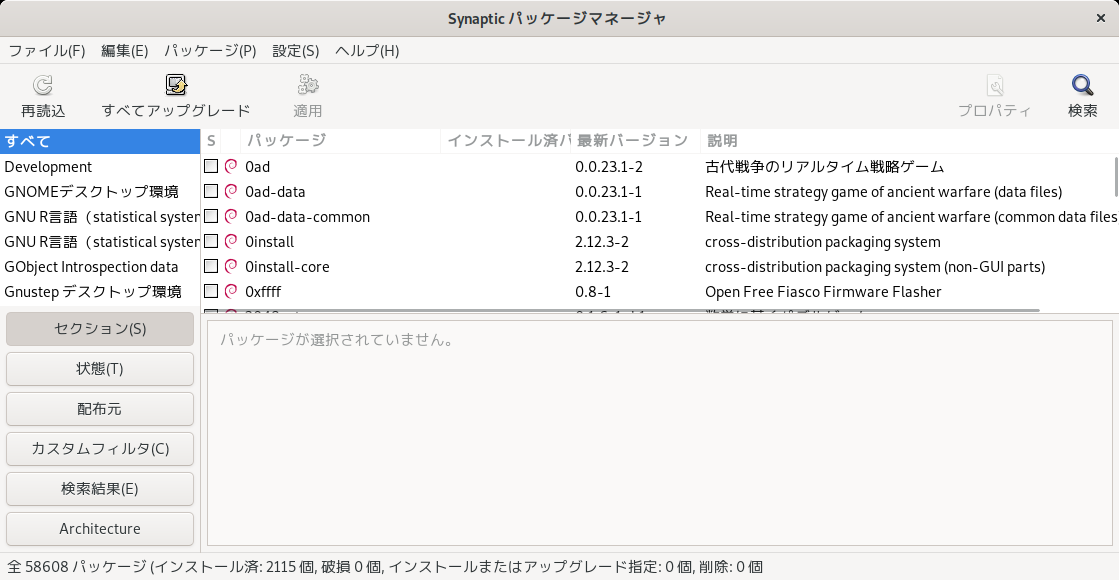Screen dimensions: 1119x580
Task: Click the Debian swirl icon for 0install-core
Action: pos(231,266)
